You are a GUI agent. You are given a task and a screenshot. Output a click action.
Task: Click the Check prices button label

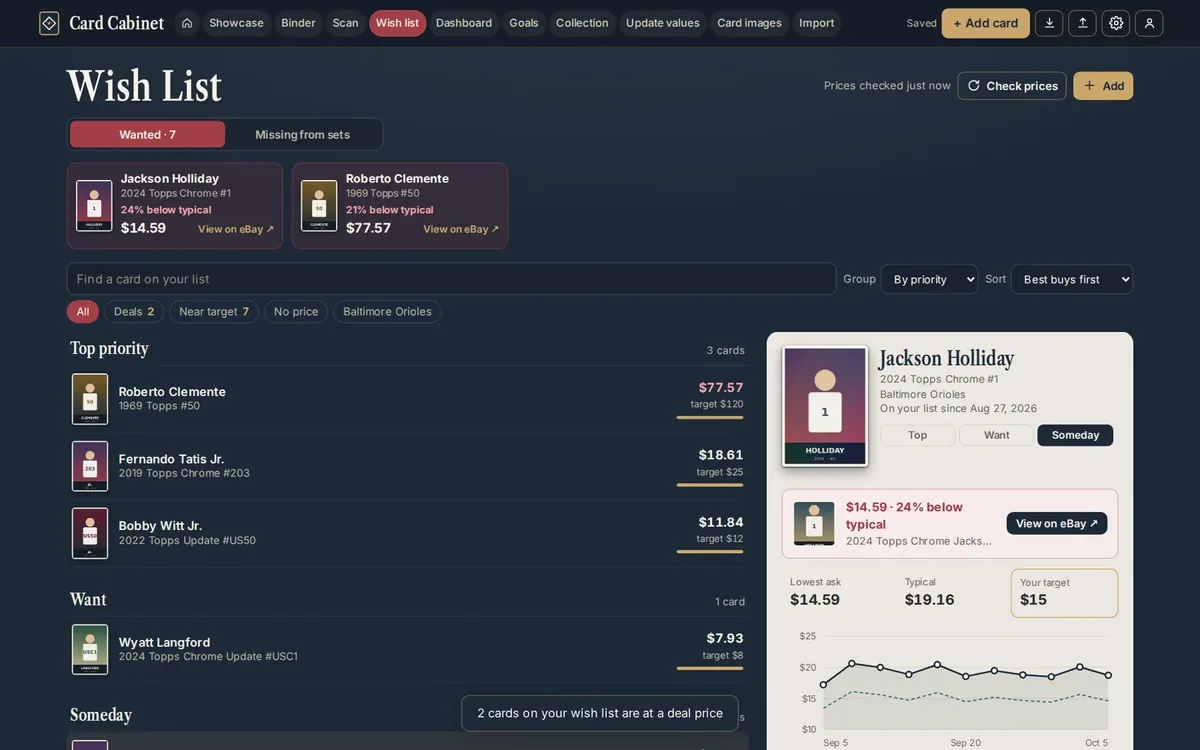click(x=1022, y=86)
